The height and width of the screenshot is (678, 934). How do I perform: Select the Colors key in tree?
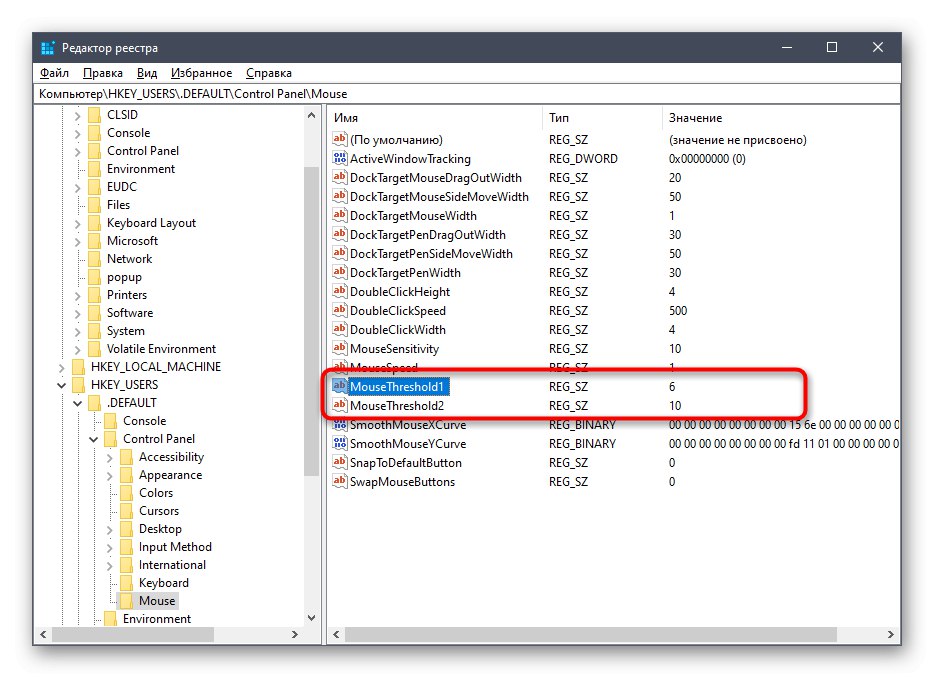[156, 493]
